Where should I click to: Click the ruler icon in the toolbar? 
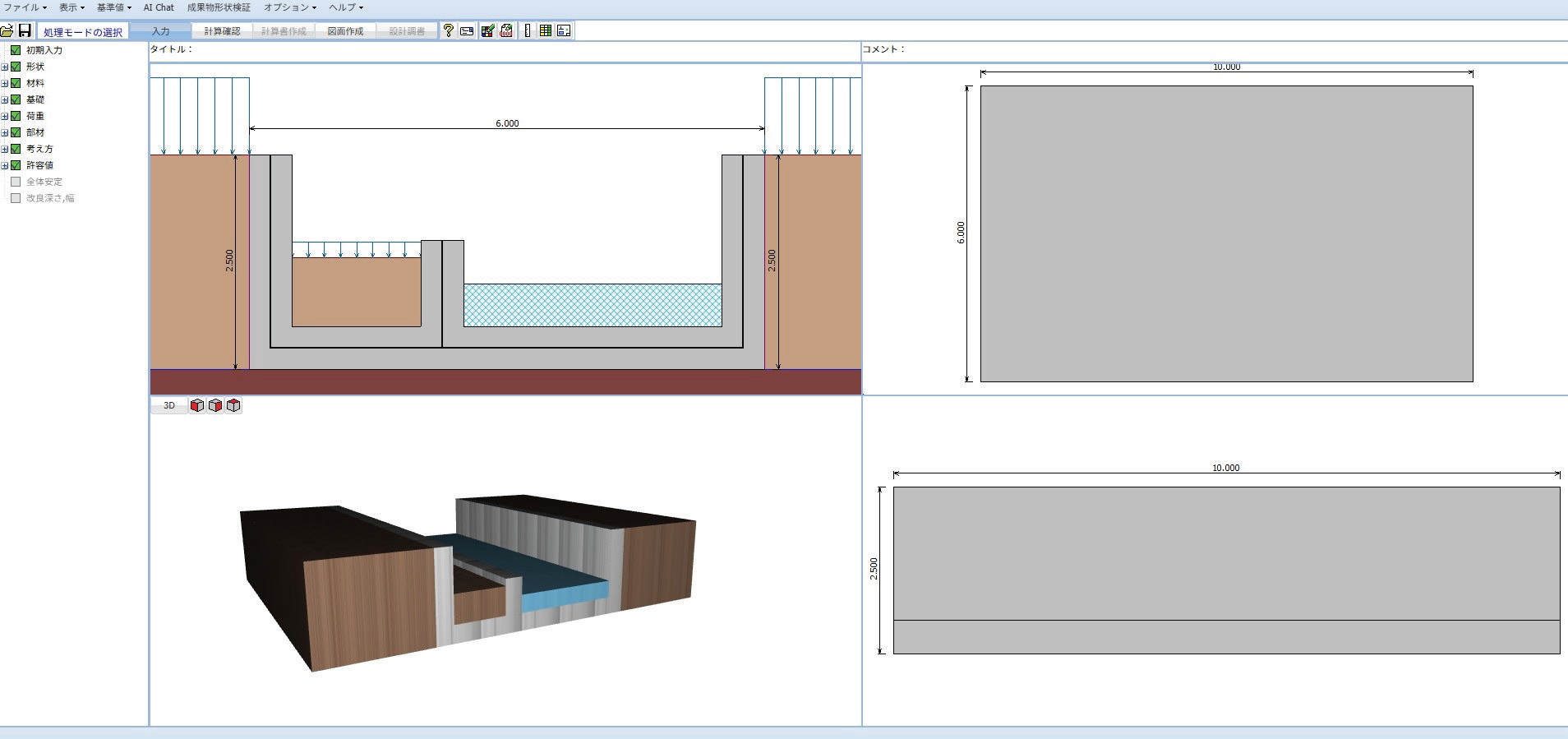click(x=527, y=31)
